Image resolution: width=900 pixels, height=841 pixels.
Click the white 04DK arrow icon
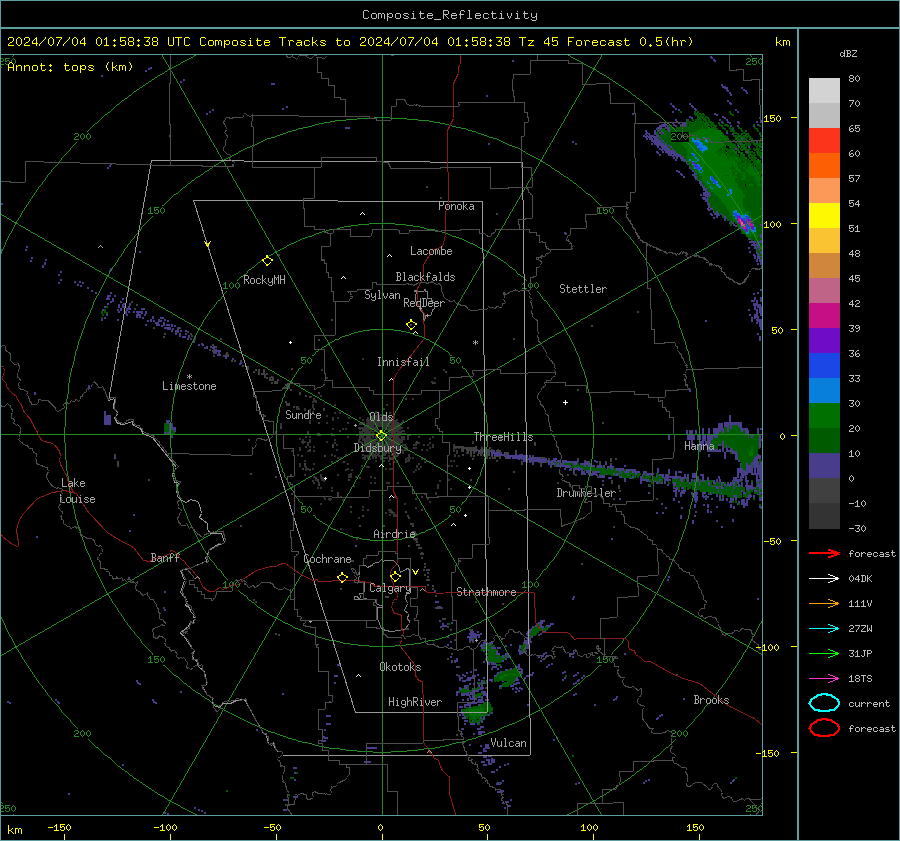coord(824,579)
